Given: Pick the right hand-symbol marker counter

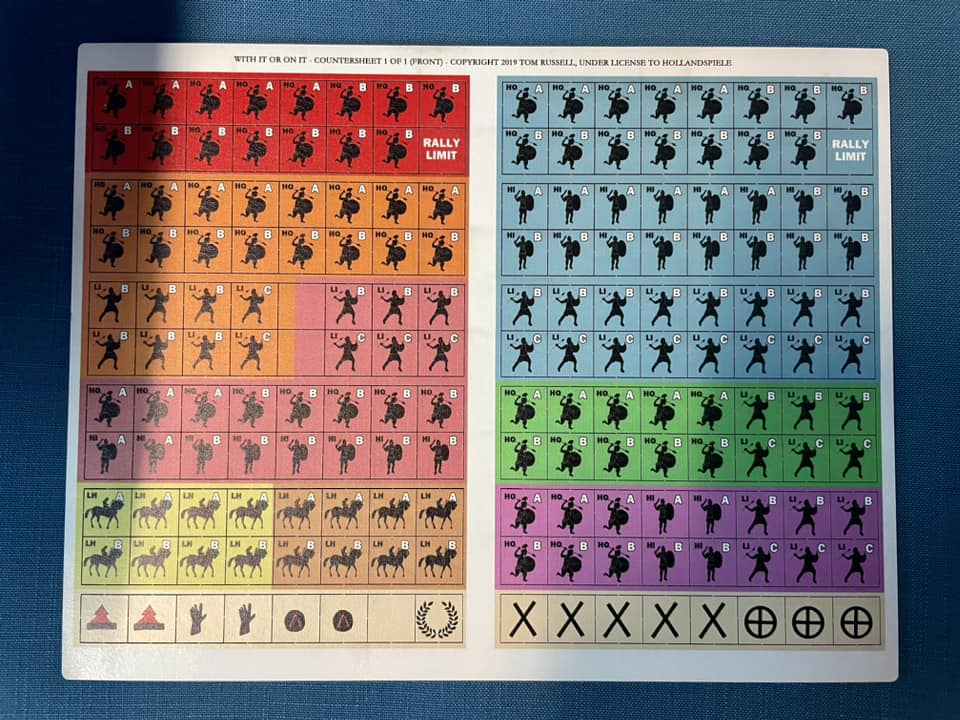Looking at the screenshot, I should click(247, 619).
